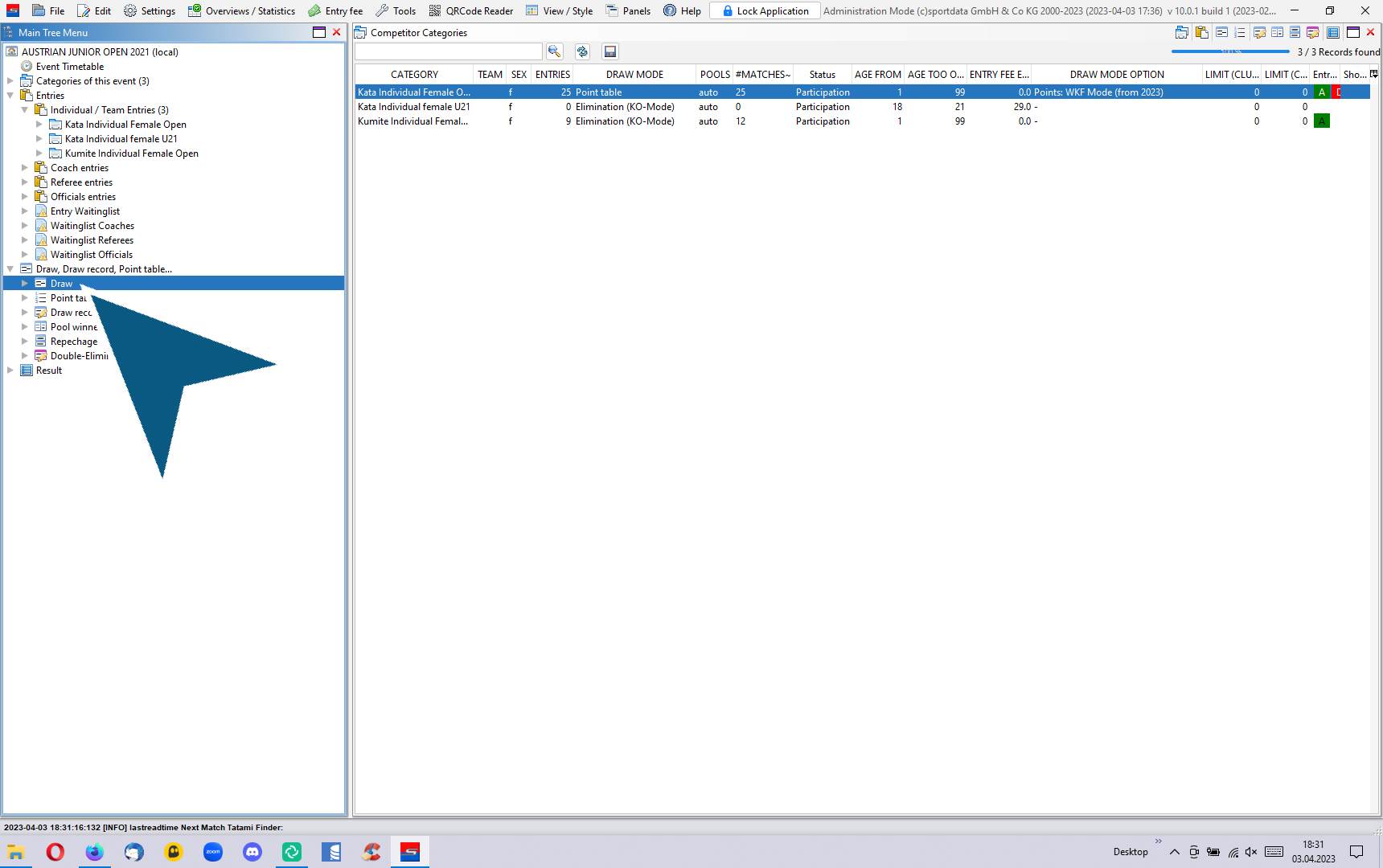Click the purple form with pencil icon

(x=1312, y=32)
